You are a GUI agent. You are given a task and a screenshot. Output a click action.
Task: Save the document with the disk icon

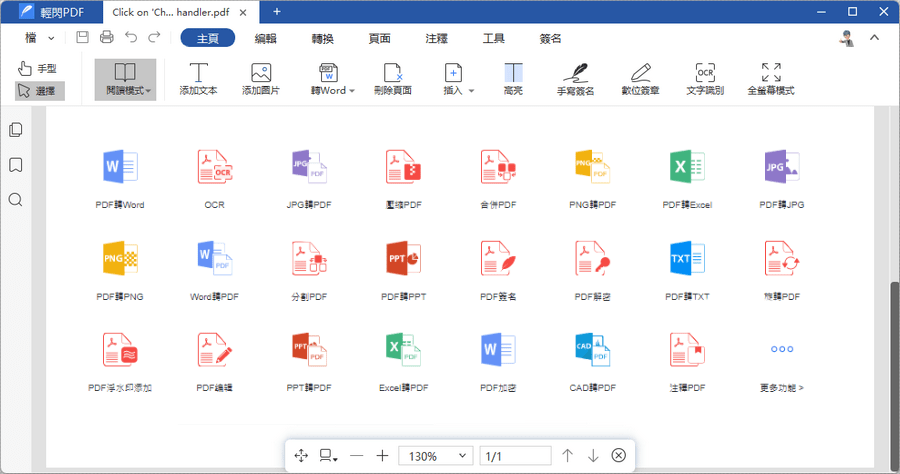tap(83, 37)
